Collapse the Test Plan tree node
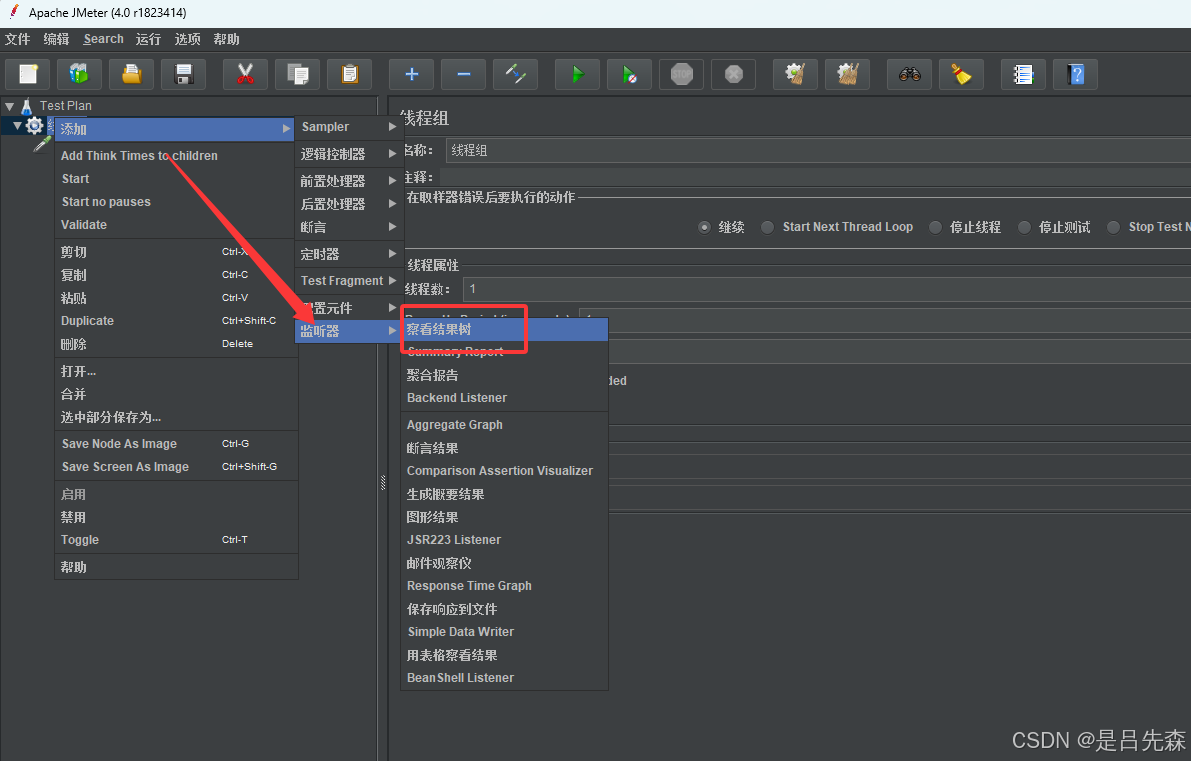The image size is (1191, 761). 9,106
